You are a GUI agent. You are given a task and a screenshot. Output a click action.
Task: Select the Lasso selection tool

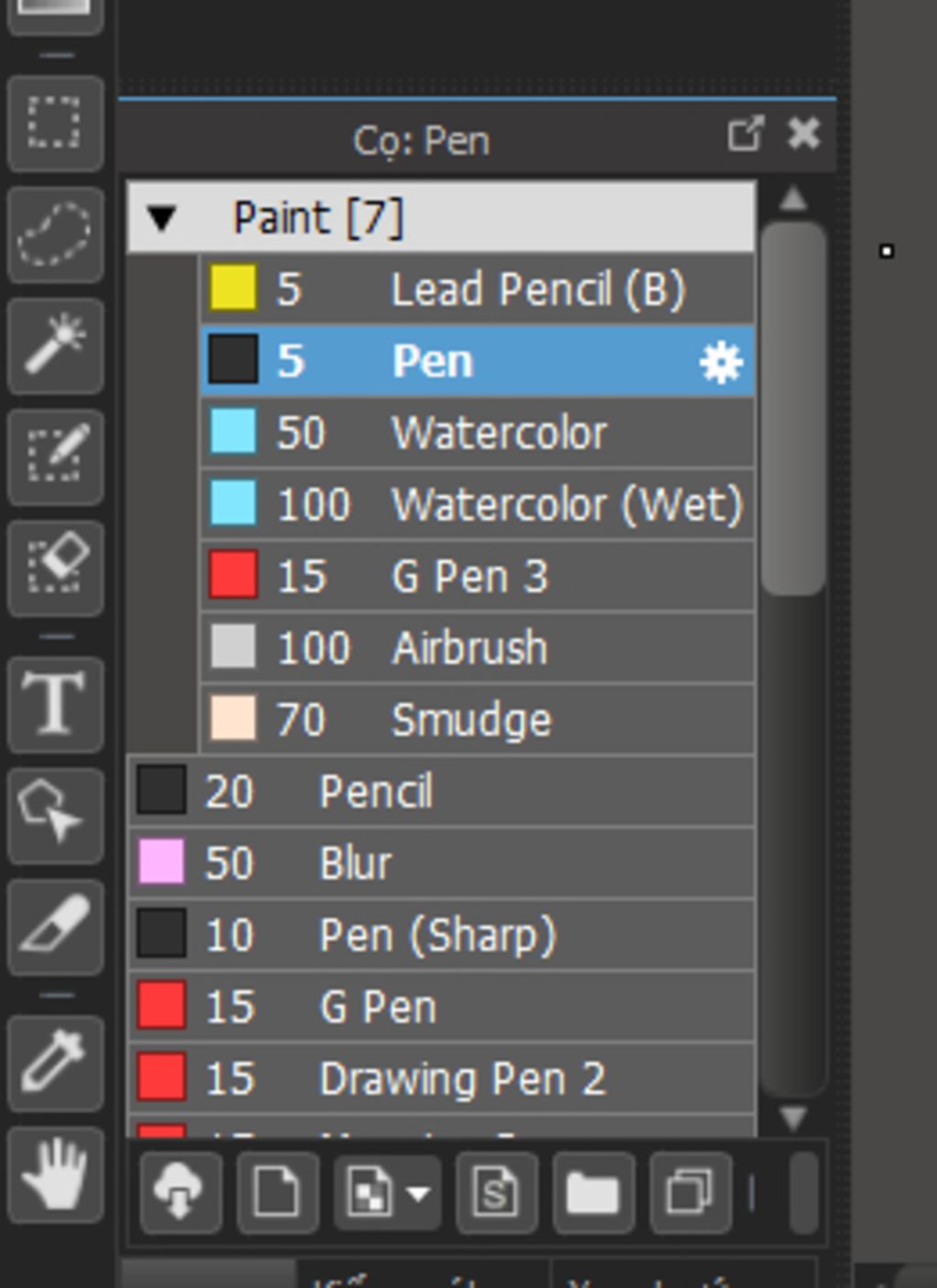[x=54, y=234]
